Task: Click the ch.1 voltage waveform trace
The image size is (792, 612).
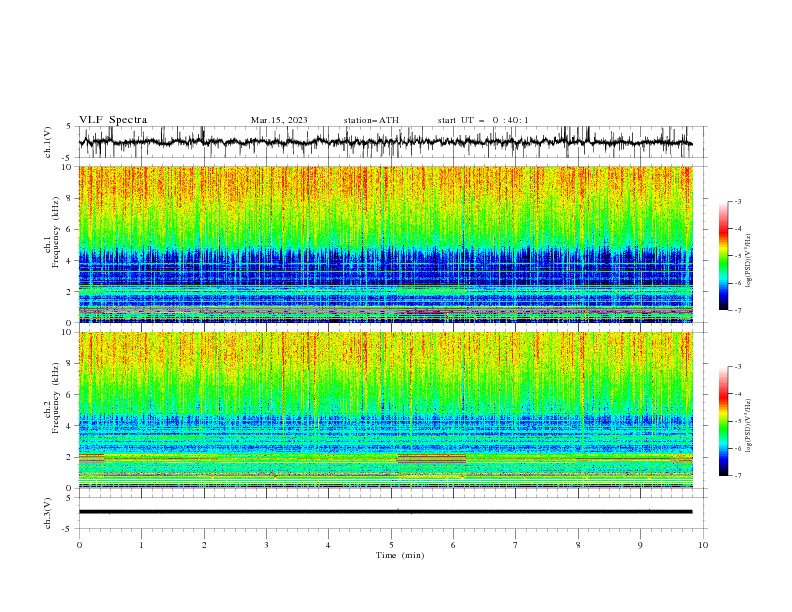Action: [x=386, y=142]
